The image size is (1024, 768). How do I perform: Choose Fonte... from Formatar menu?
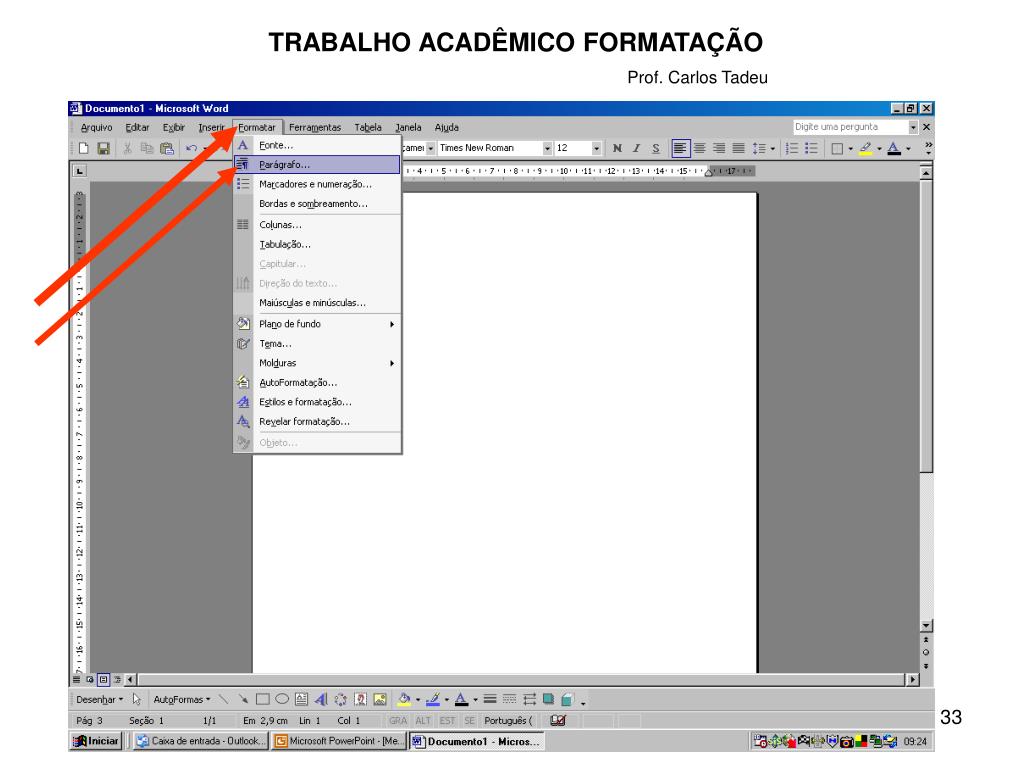[317, 145]
